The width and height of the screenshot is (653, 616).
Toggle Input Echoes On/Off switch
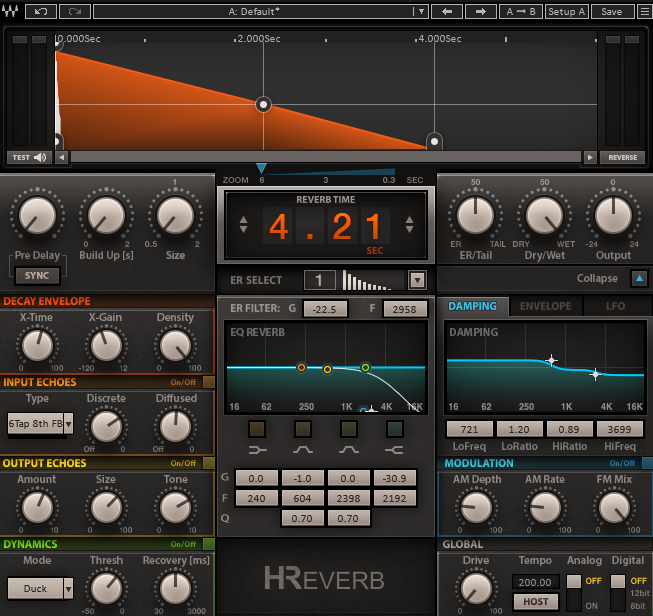208,382
